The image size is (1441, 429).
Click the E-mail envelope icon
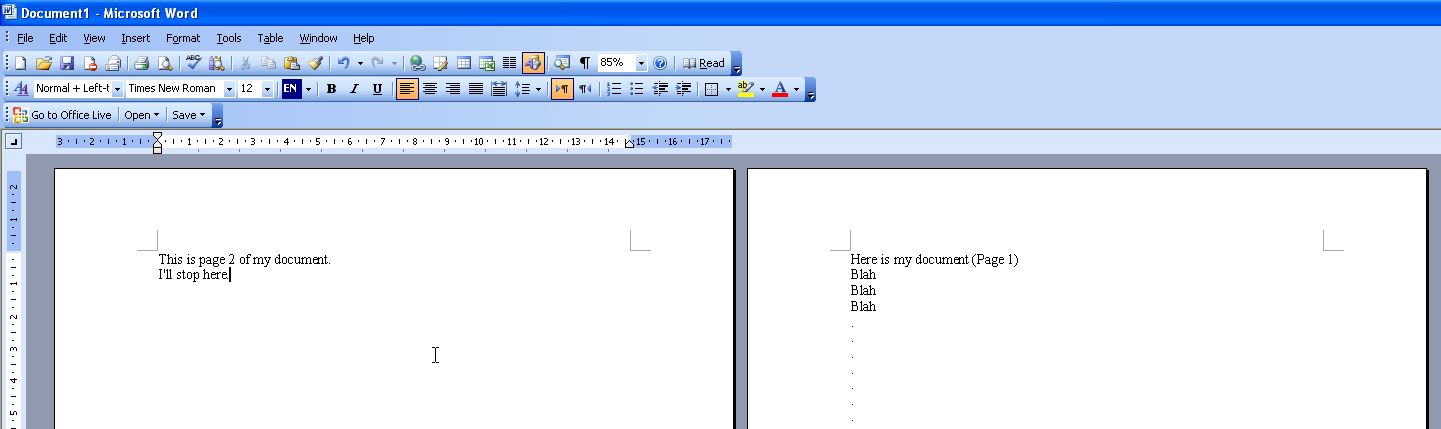(x=113, y=63)
